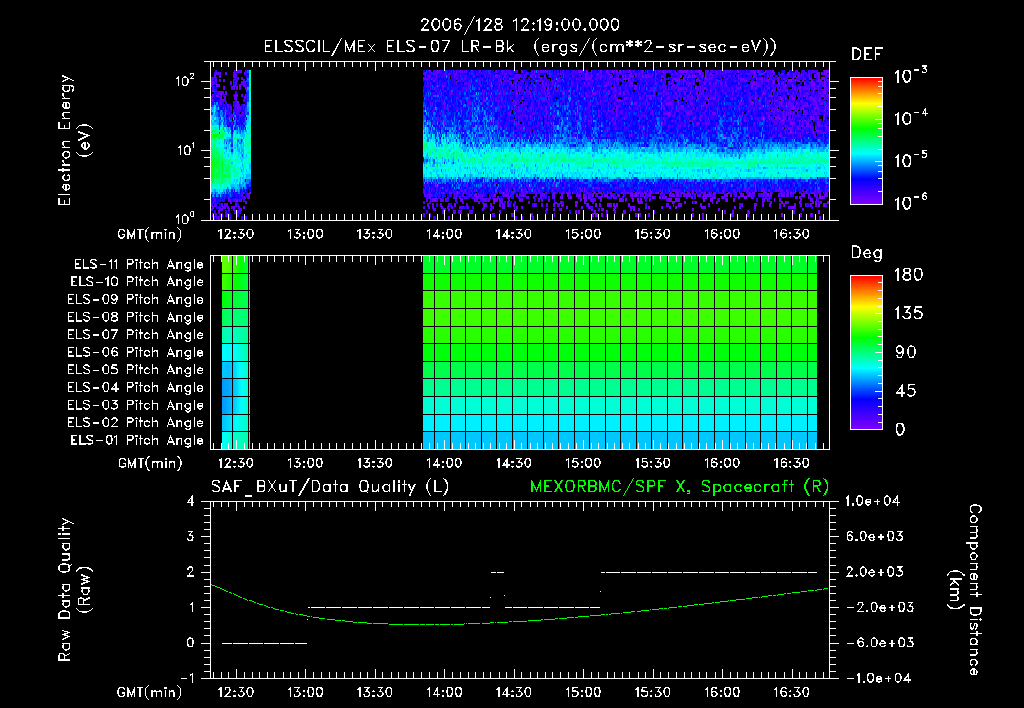Click the ELS-04 Pitch Angle row label
Screen dimensions: 1024x708
136,387
